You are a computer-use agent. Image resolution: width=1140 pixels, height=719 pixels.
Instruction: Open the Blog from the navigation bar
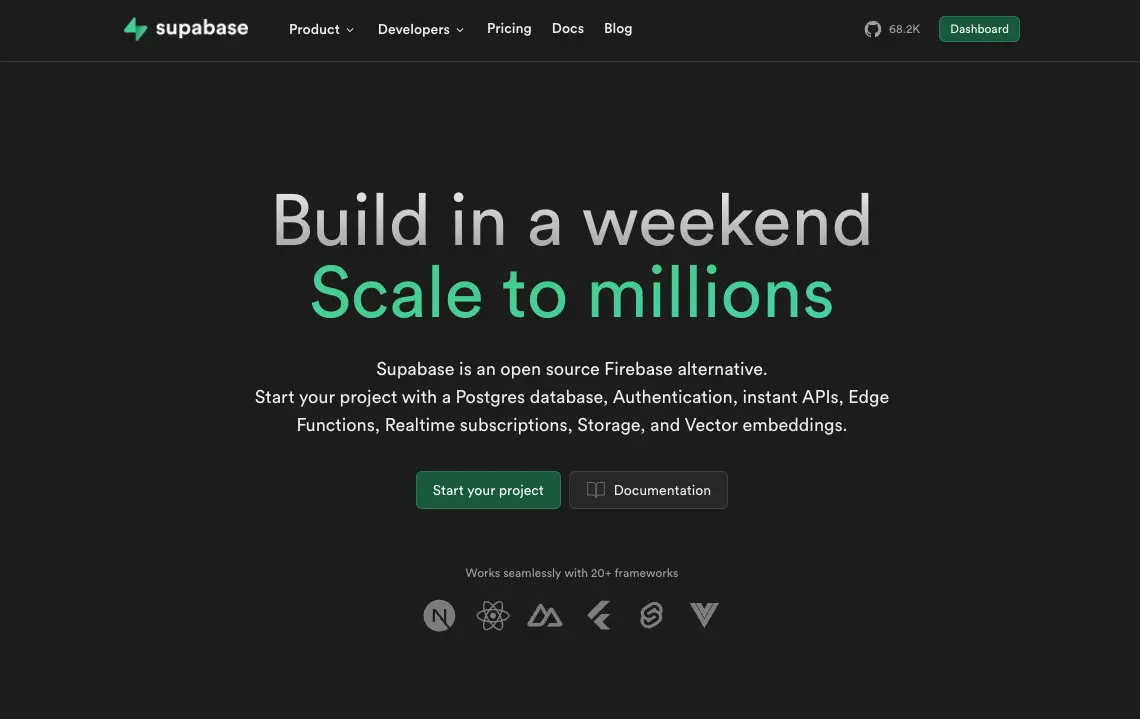[x=618, y=28]
